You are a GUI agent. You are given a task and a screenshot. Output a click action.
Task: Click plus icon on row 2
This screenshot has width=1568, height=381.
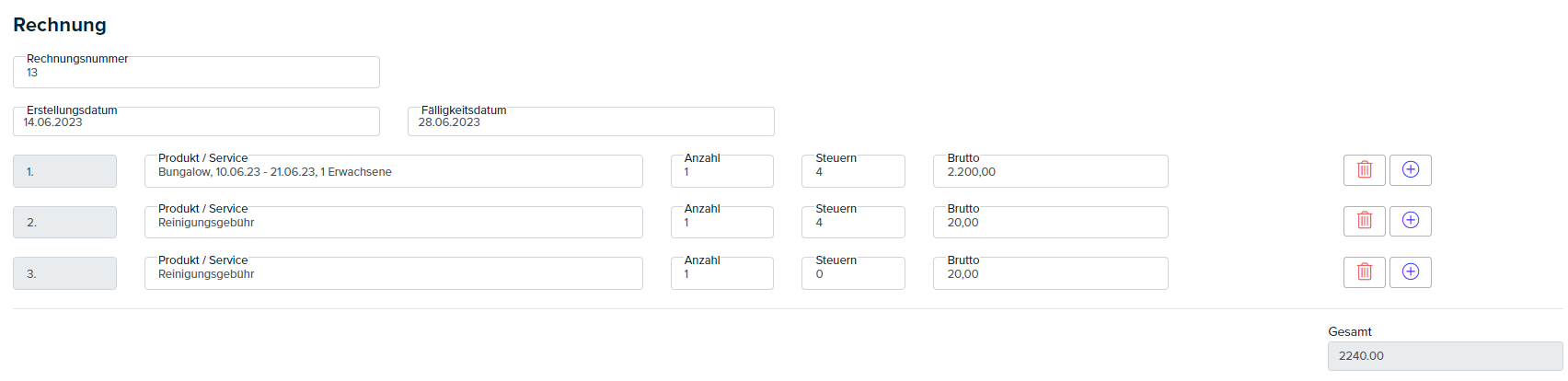pyautogui.click(x=1410, y=221)
